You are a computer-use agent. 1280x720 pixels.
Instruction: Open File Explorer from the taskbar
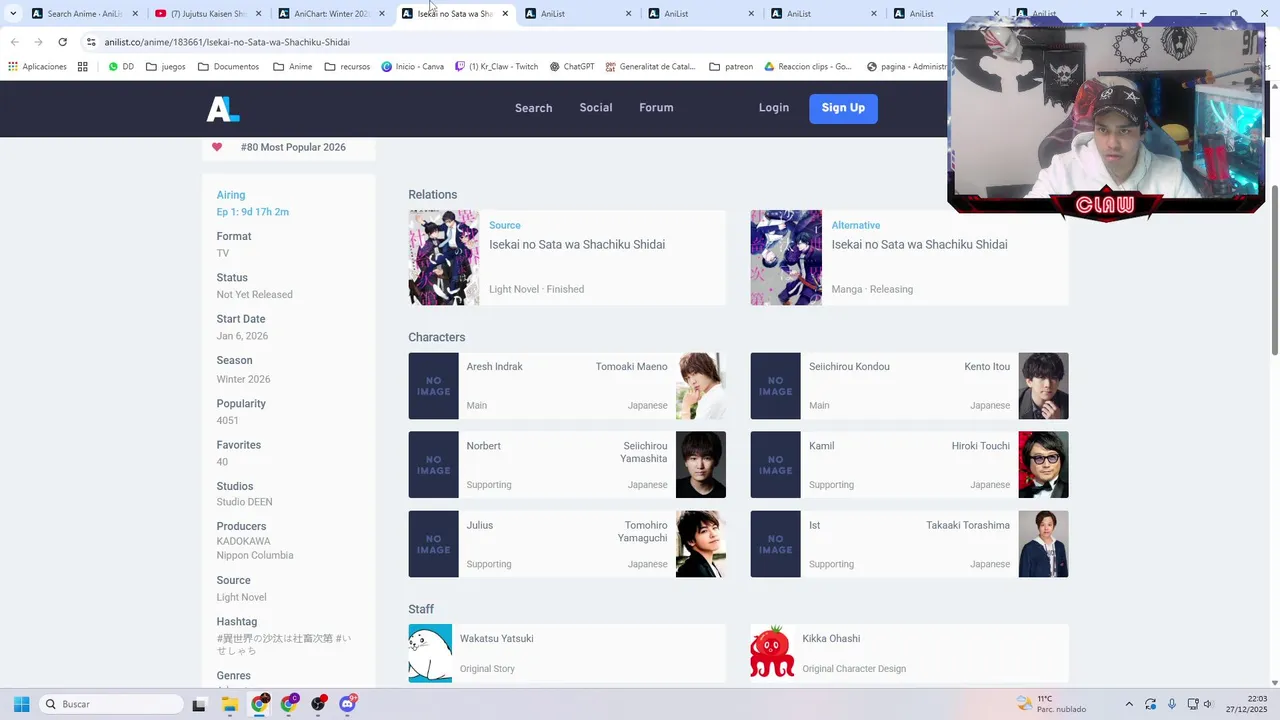click(229, 704)
